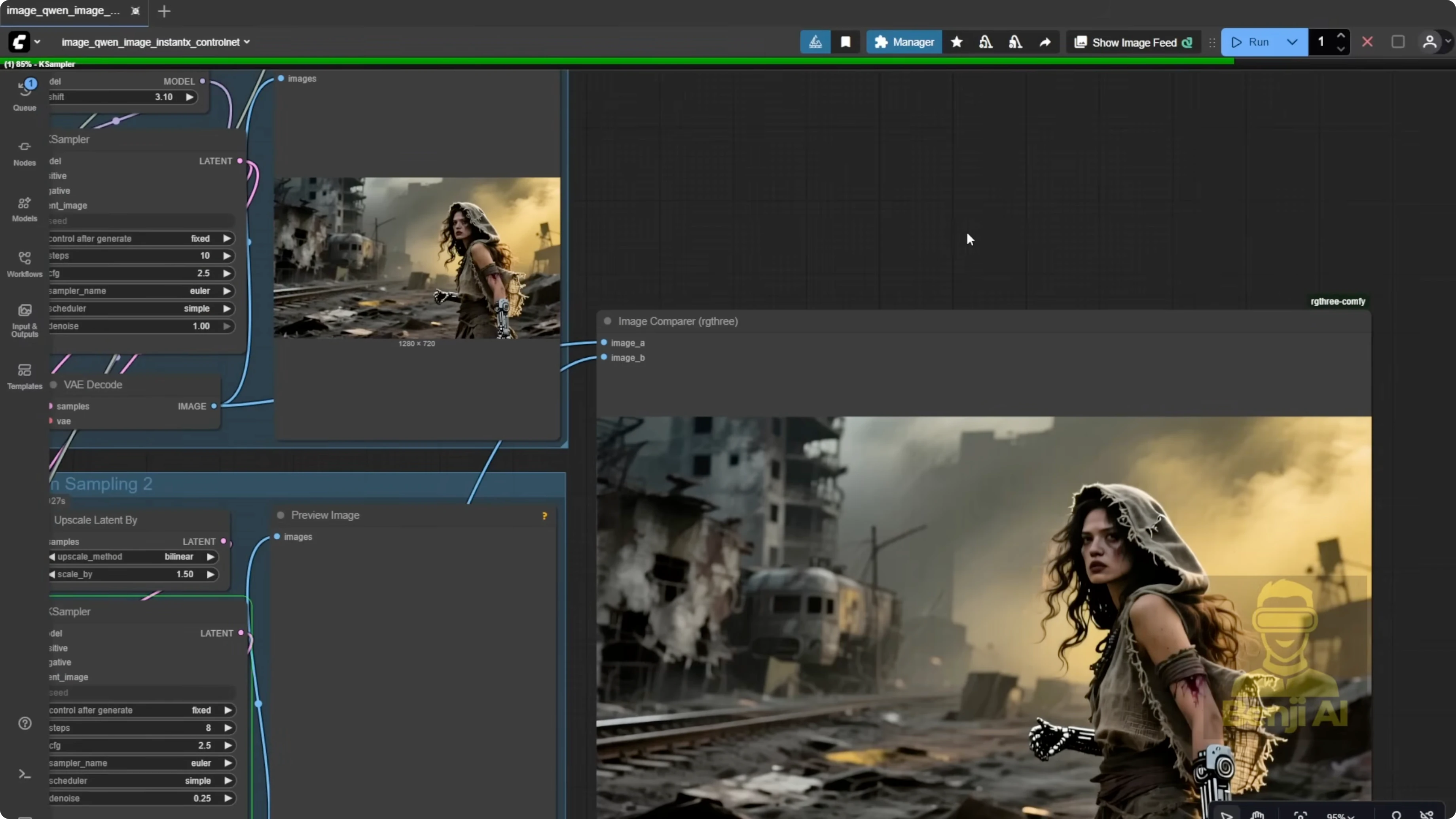Screen dimensions: 1456x819
Task: Open the Models sidebar panel
Action: (24, 209)
